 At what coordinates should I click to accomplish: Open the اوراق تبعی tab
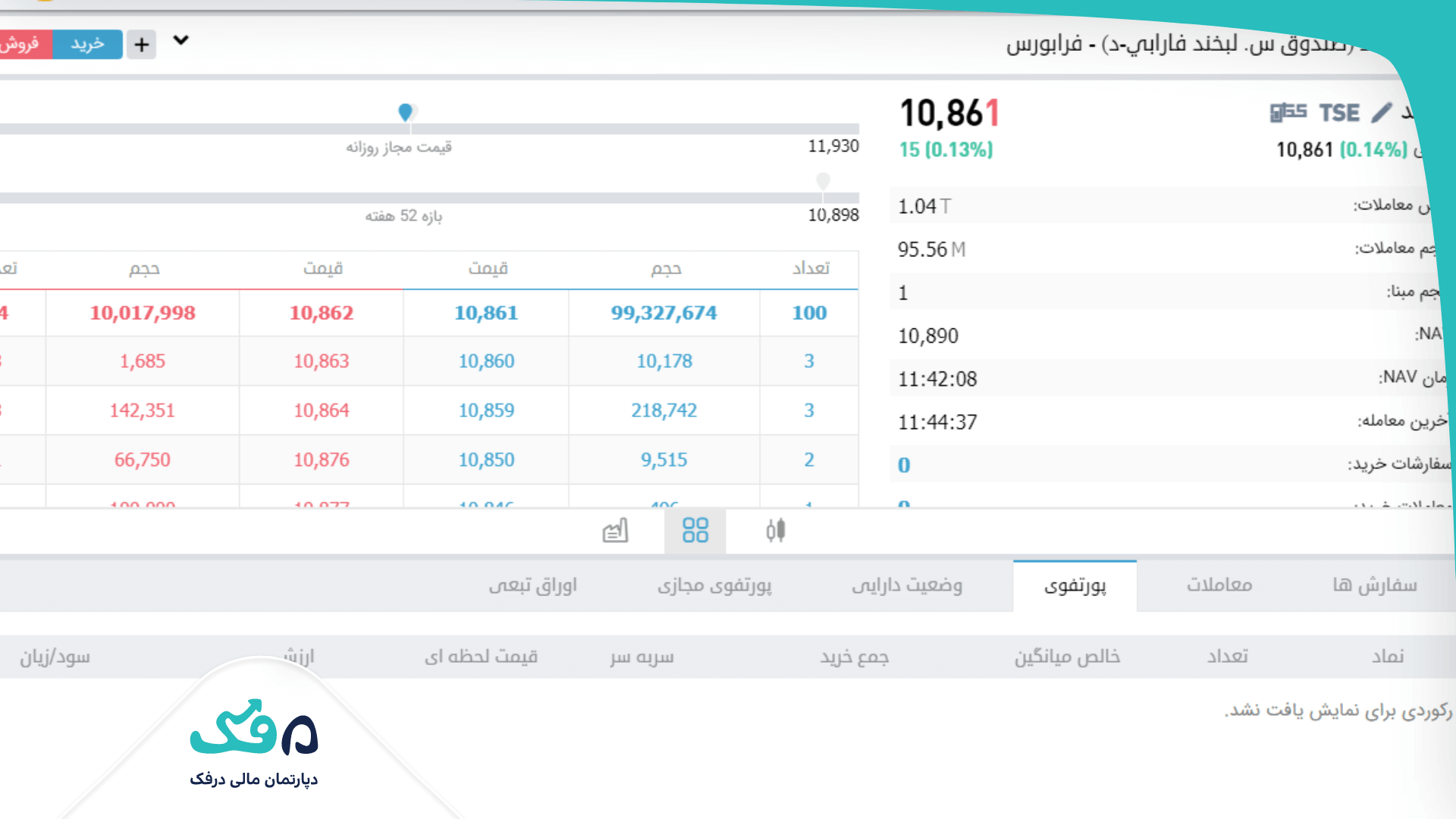click(532, 585)
